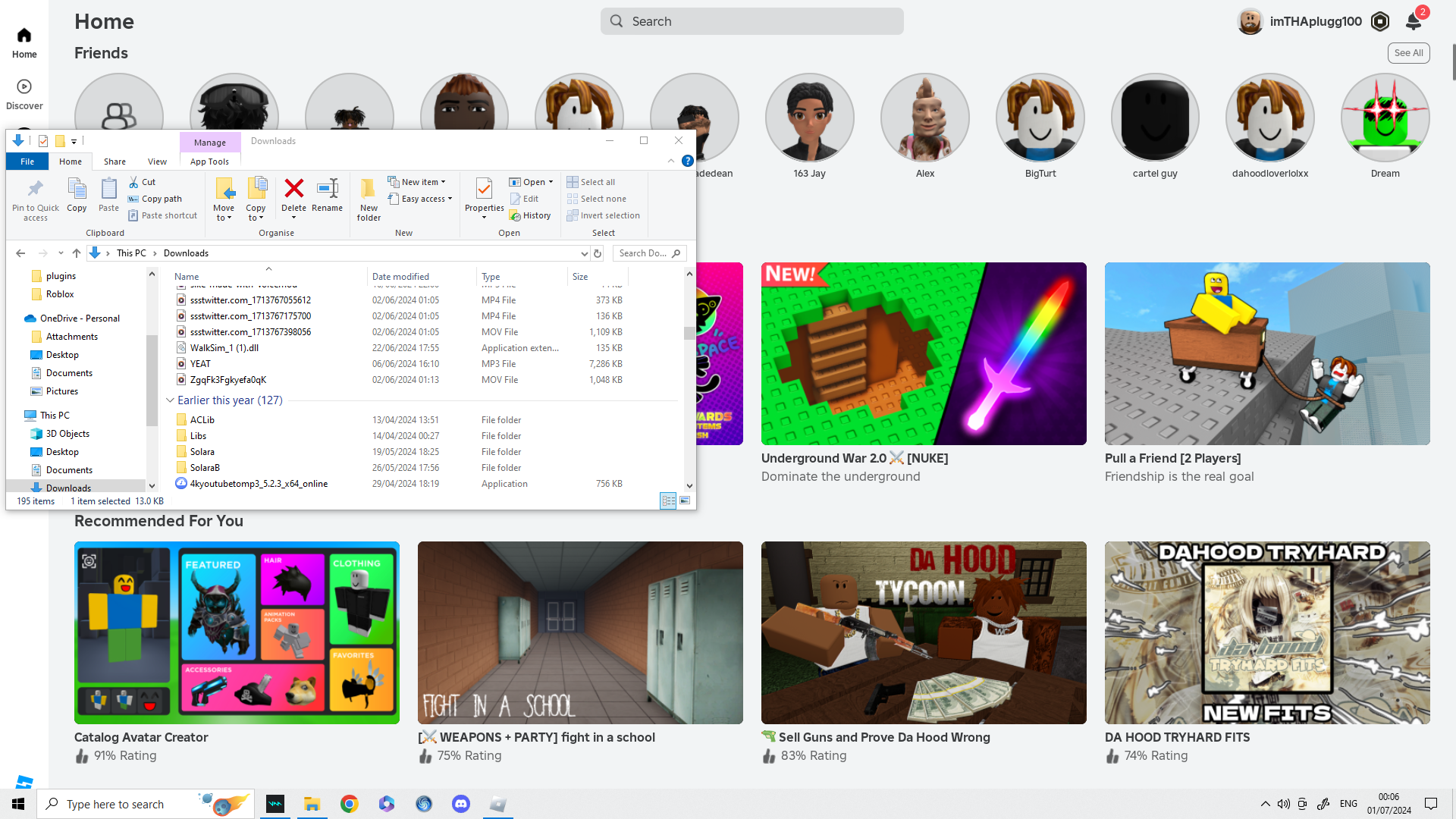This screenshot has height=819, width=1456.
Task: Switch to Details view layout
Action: (668, 500)
